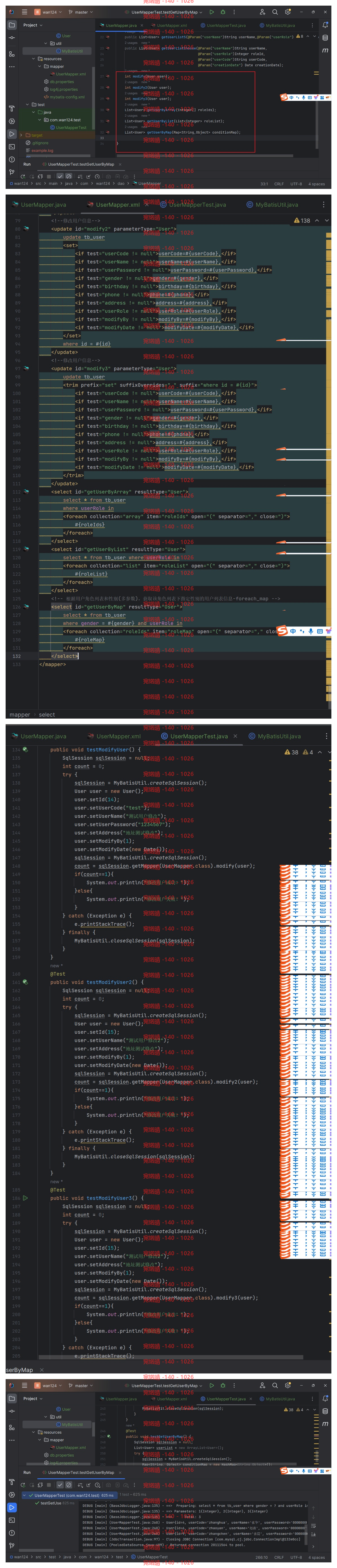Click 'select' breadcrumb below XML editor
The image size is (337, 1568).
point(47,715)
